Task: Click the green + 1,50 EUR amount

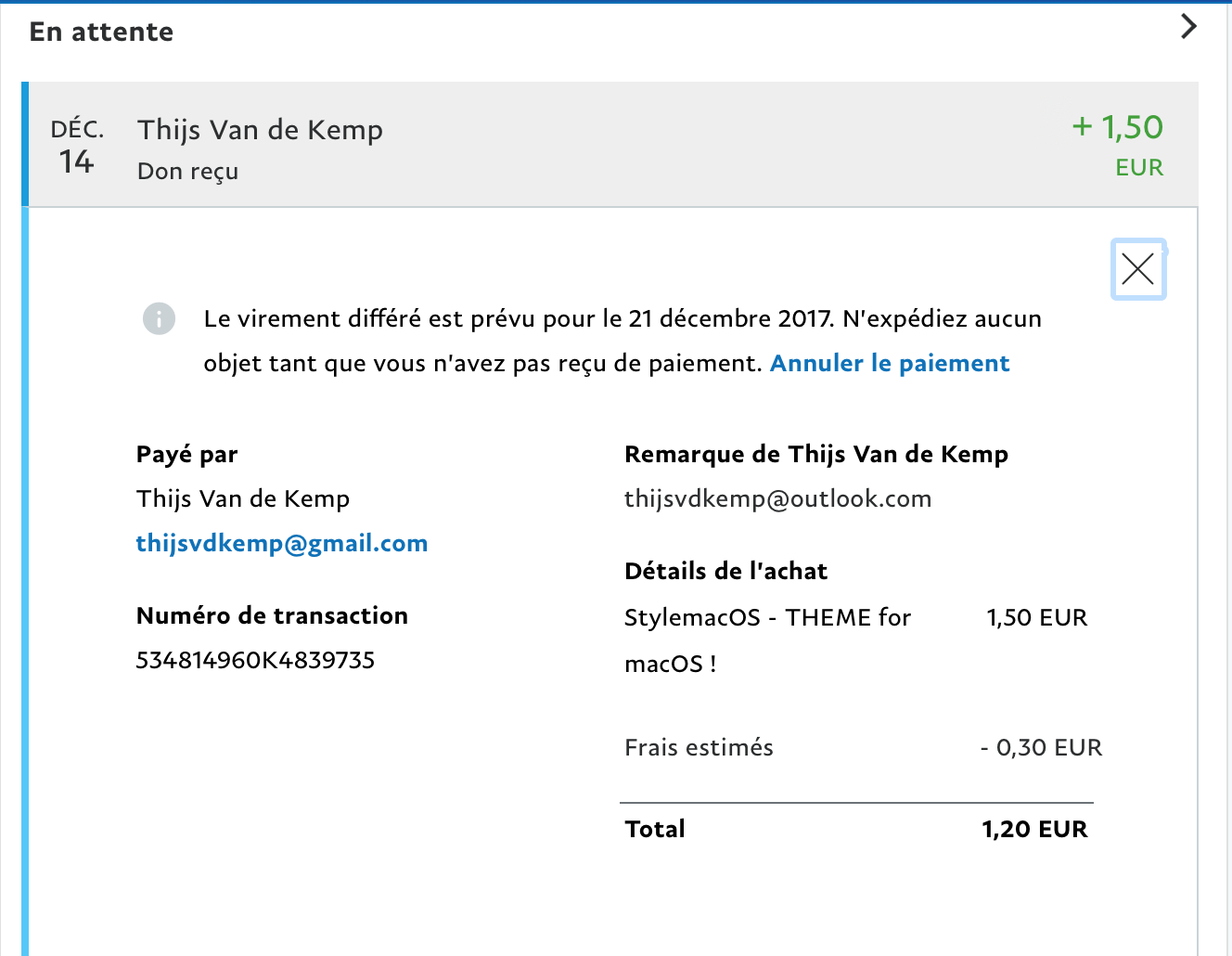Action: point(1116,144)
